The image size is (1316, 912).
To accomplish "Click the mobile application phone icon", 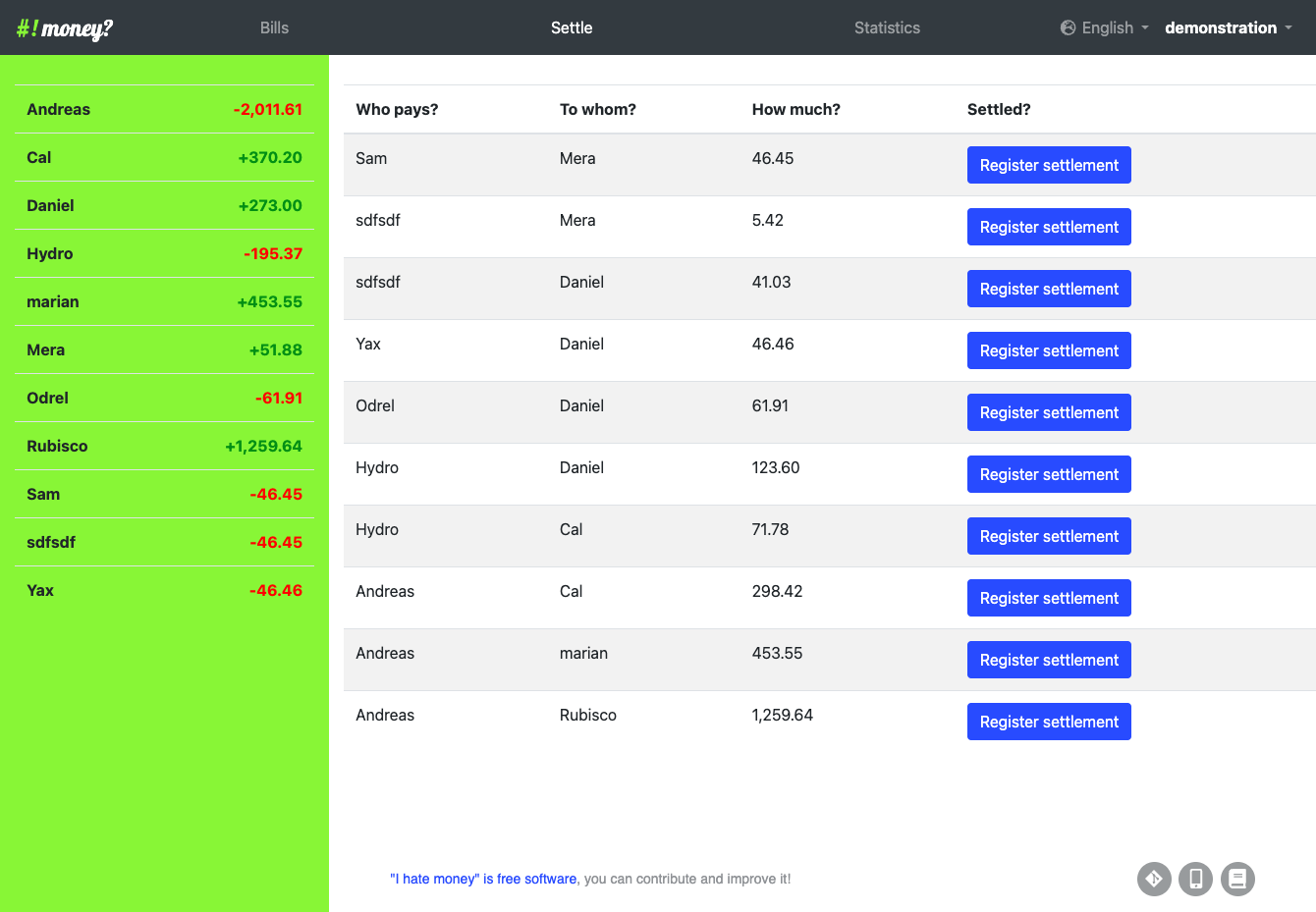I will tap(1195, 879).
